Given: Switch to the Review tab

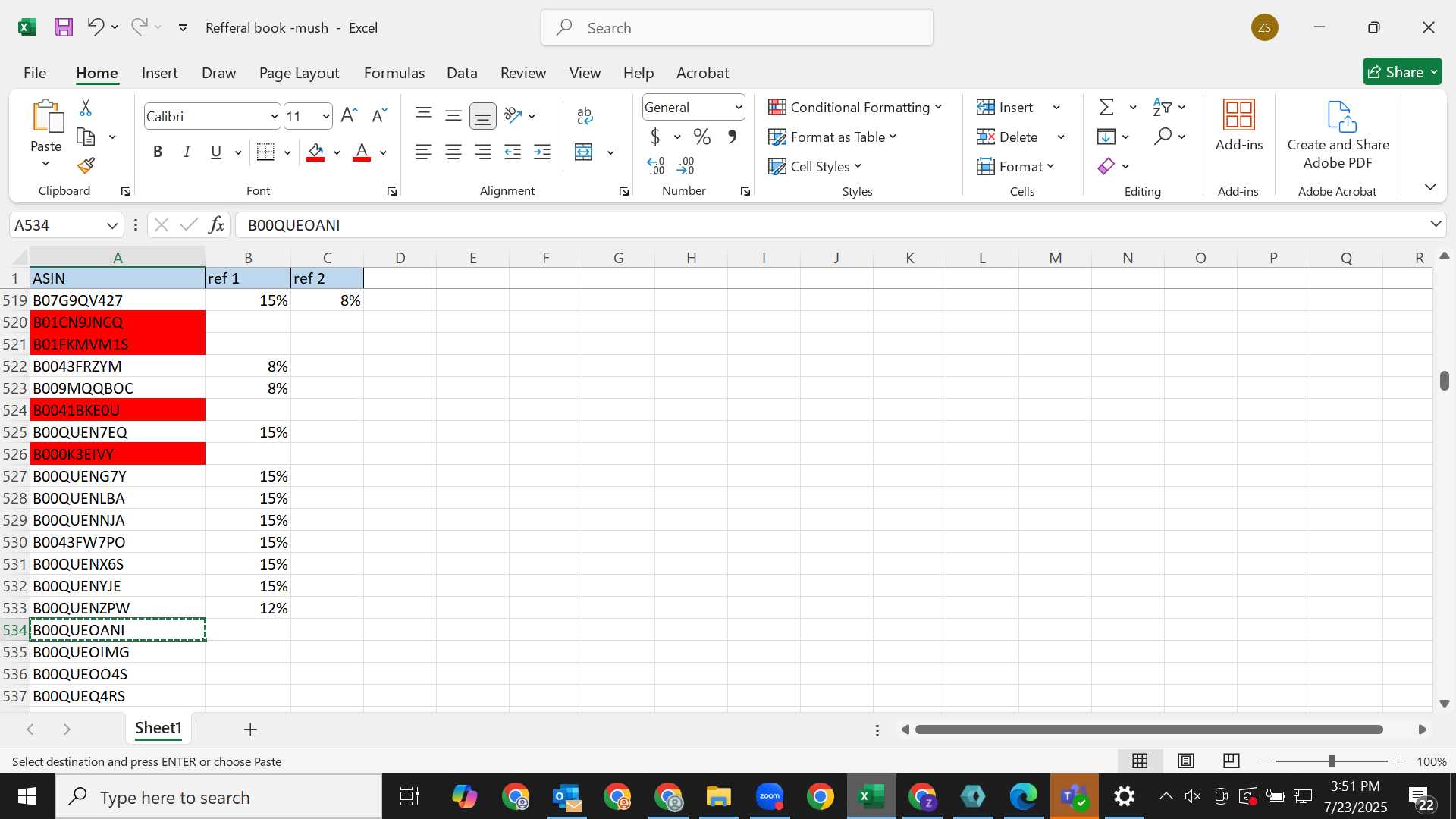Looking at the screenshot, I should coord(523,73).
